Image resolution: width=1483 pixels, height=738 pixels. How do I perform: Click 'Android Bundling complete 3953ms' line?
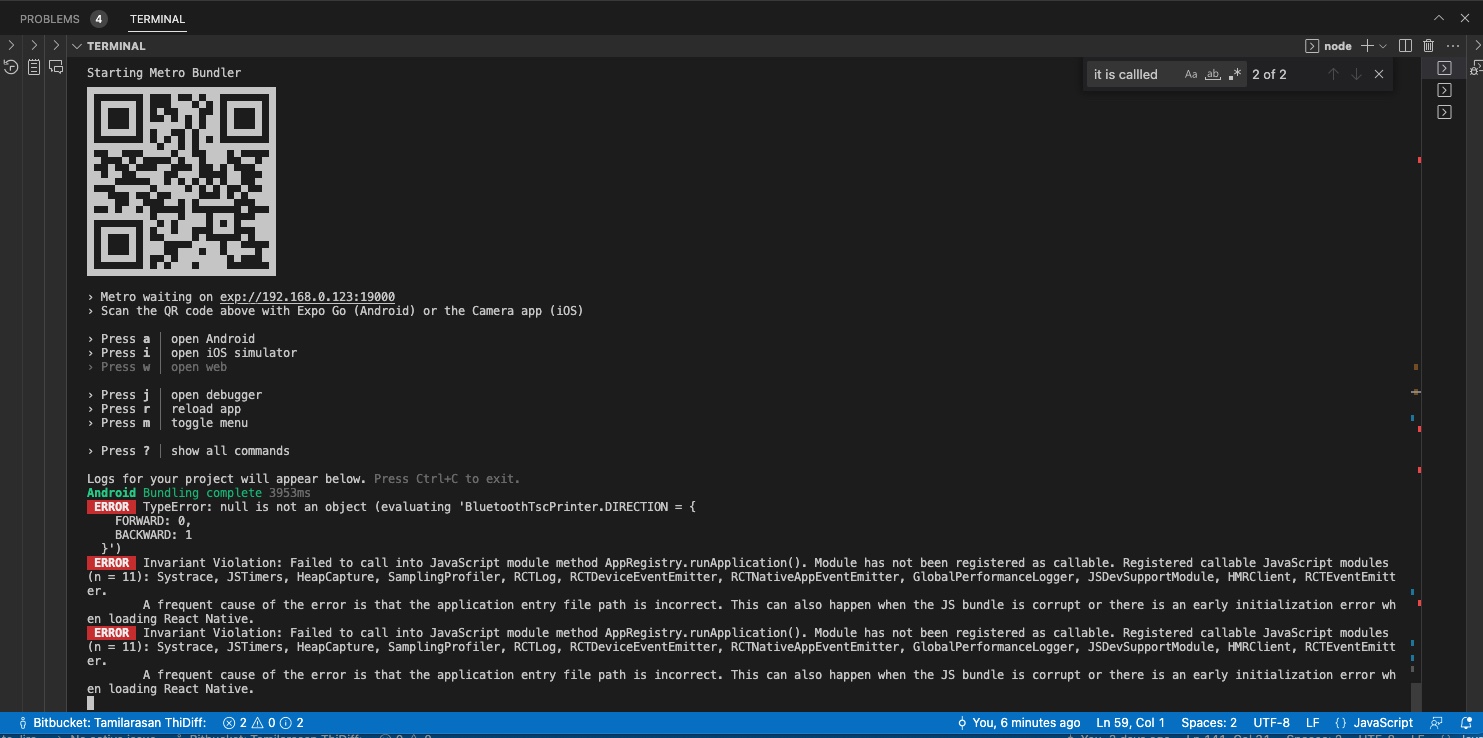click(199, 493)
